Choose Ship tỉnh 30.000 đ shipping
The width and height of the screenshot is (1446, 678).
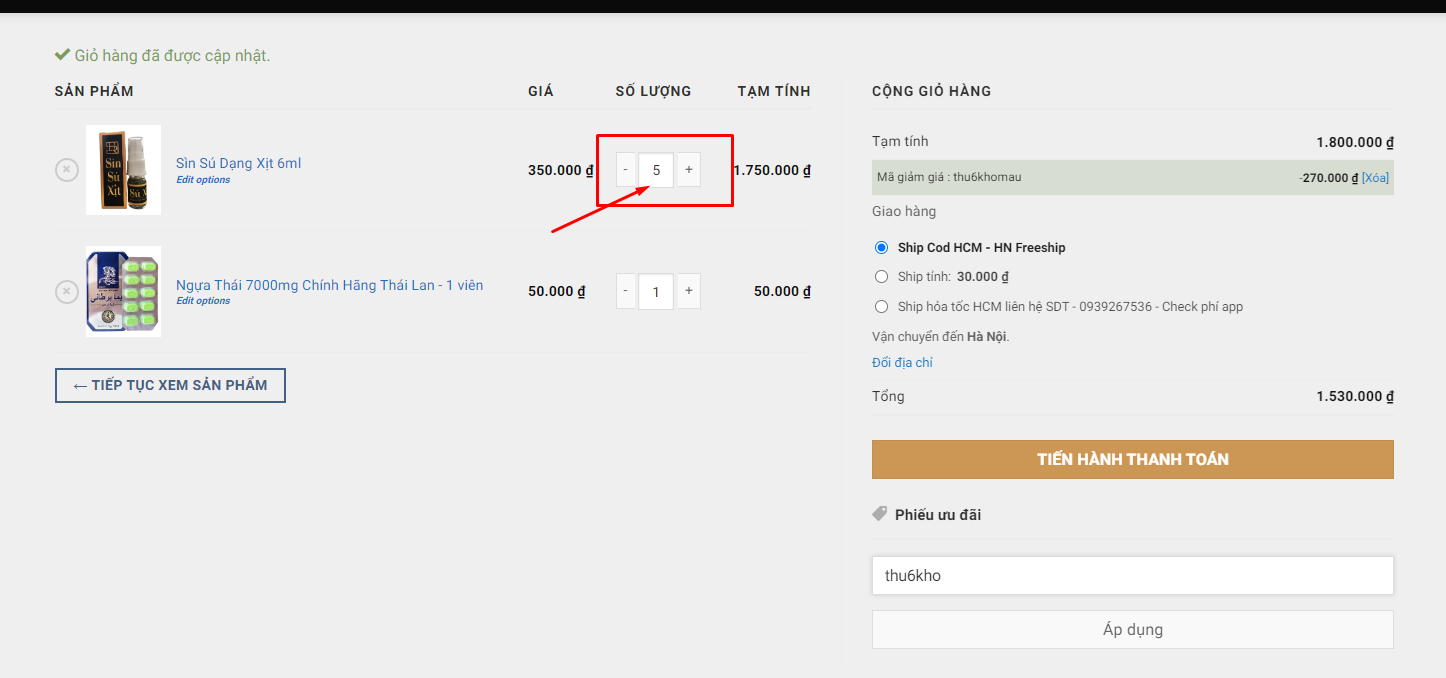[881, 277]
